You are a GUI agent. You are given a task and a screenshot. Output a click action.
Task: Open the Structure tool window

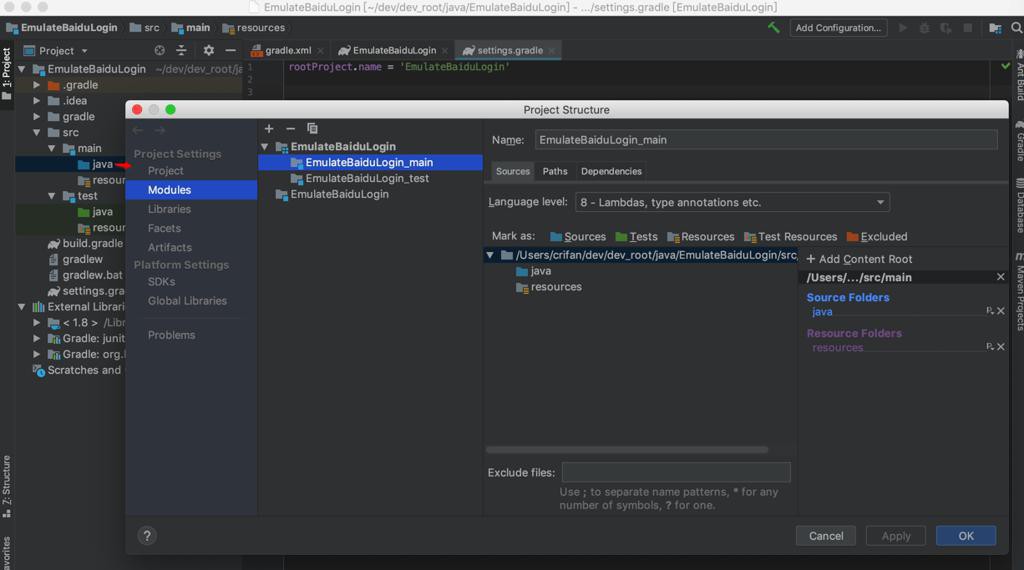7,486
